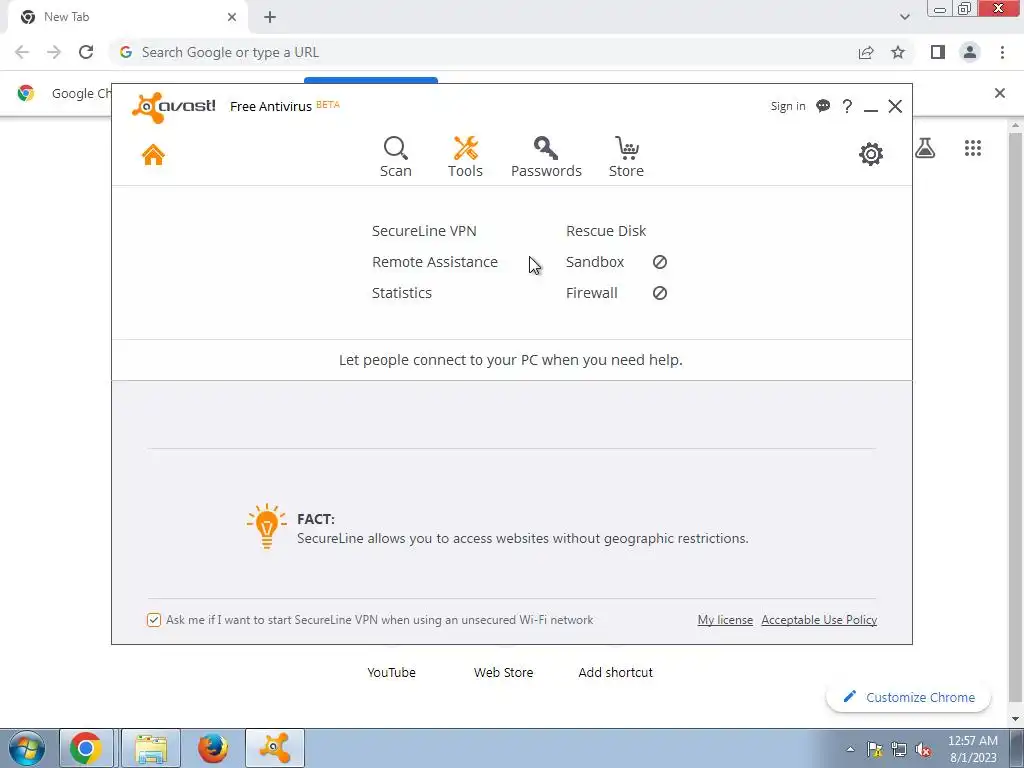Open SecureLine VPN tool
Image resolution: width=1024 pixels, height=768 pixels.
tap(424, 231)
